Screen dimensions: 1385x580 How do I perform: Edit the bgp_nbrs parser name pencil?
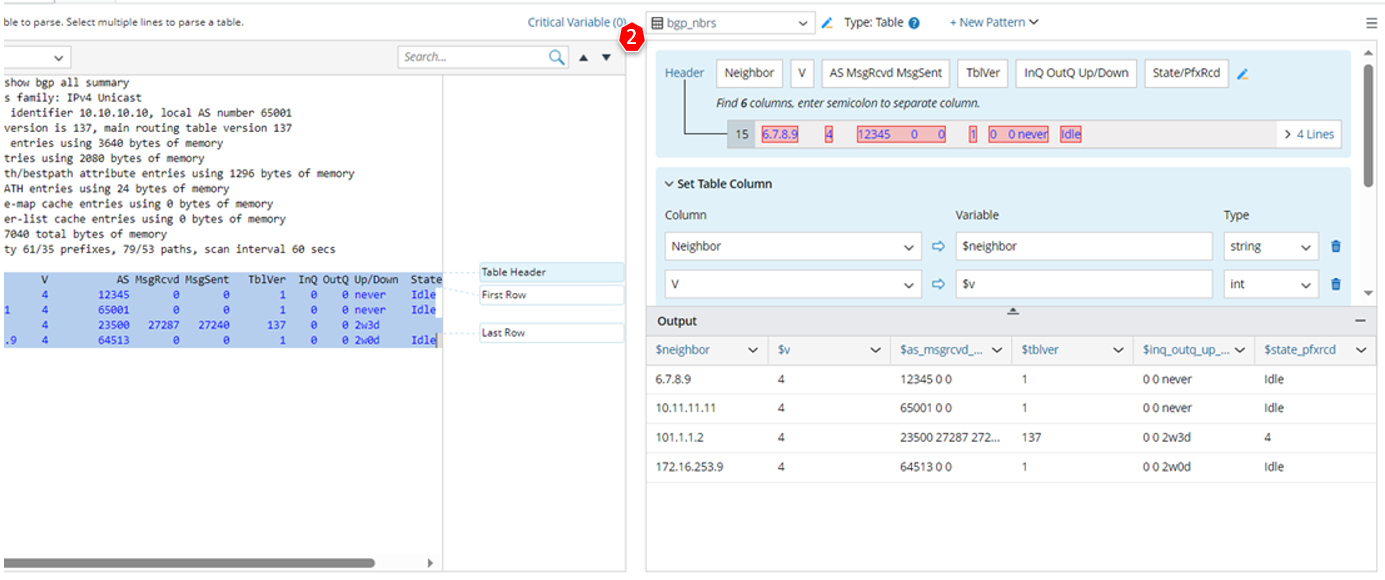pos(827,23)
